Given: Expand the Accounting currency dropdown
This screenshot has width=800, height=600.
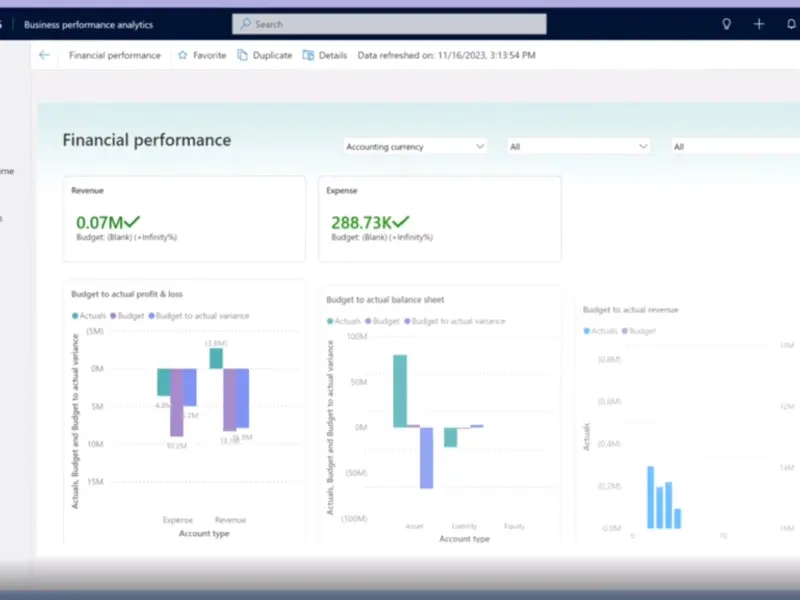Looking at the screenshot, I should click(415, 147).
